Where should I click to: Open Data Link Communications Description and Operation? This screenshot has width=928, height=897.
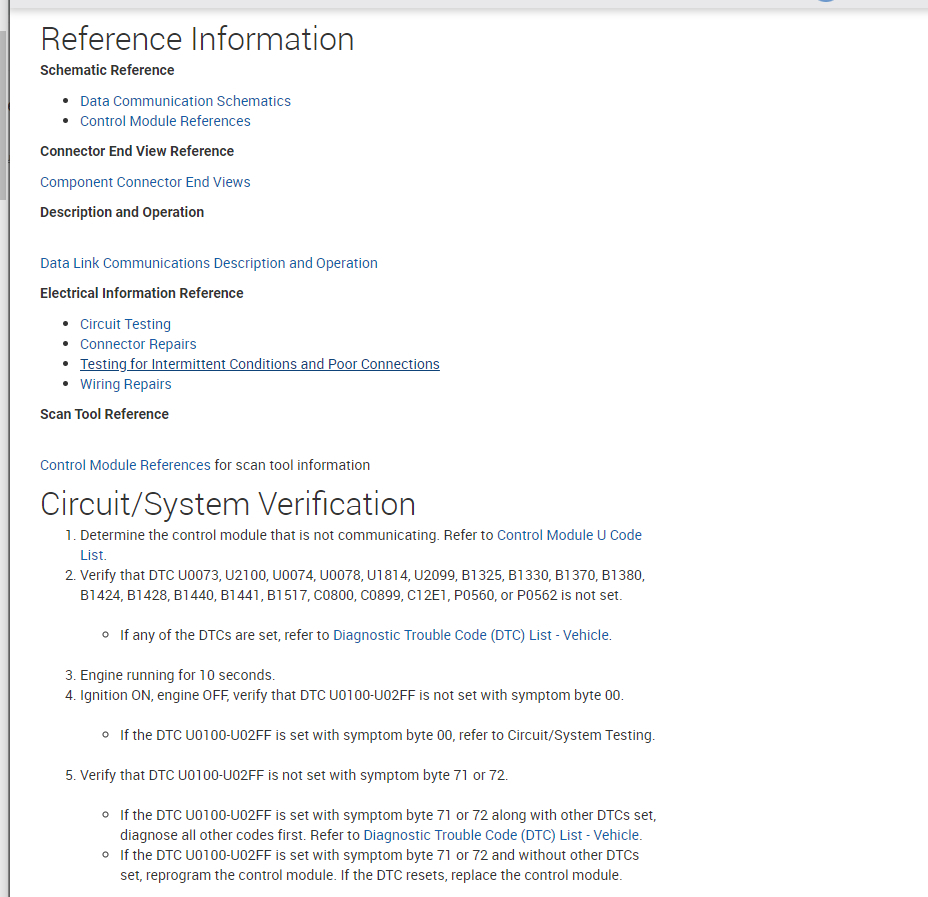click(209, 263)
